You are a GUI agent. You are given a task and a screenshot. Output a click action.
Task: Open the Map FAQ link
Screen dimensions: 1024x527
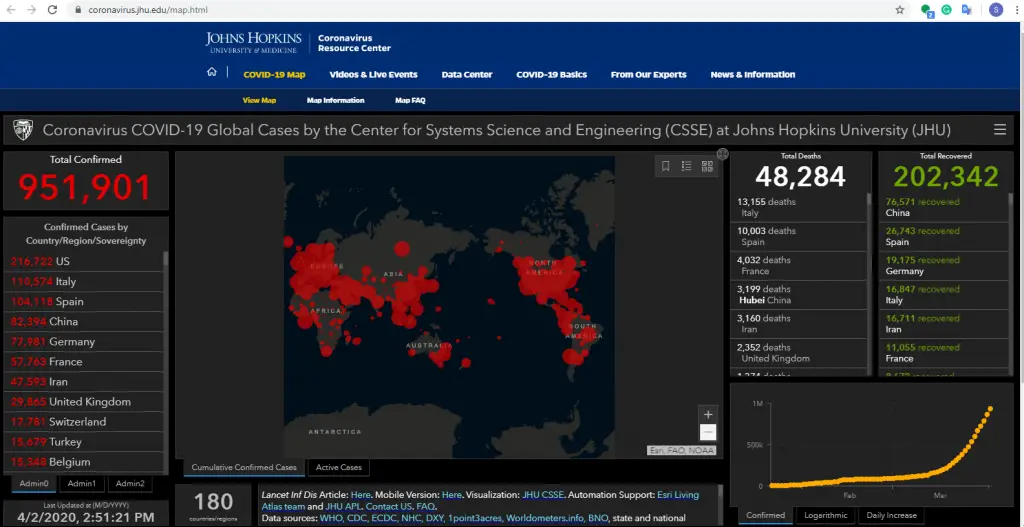point(410,101)
